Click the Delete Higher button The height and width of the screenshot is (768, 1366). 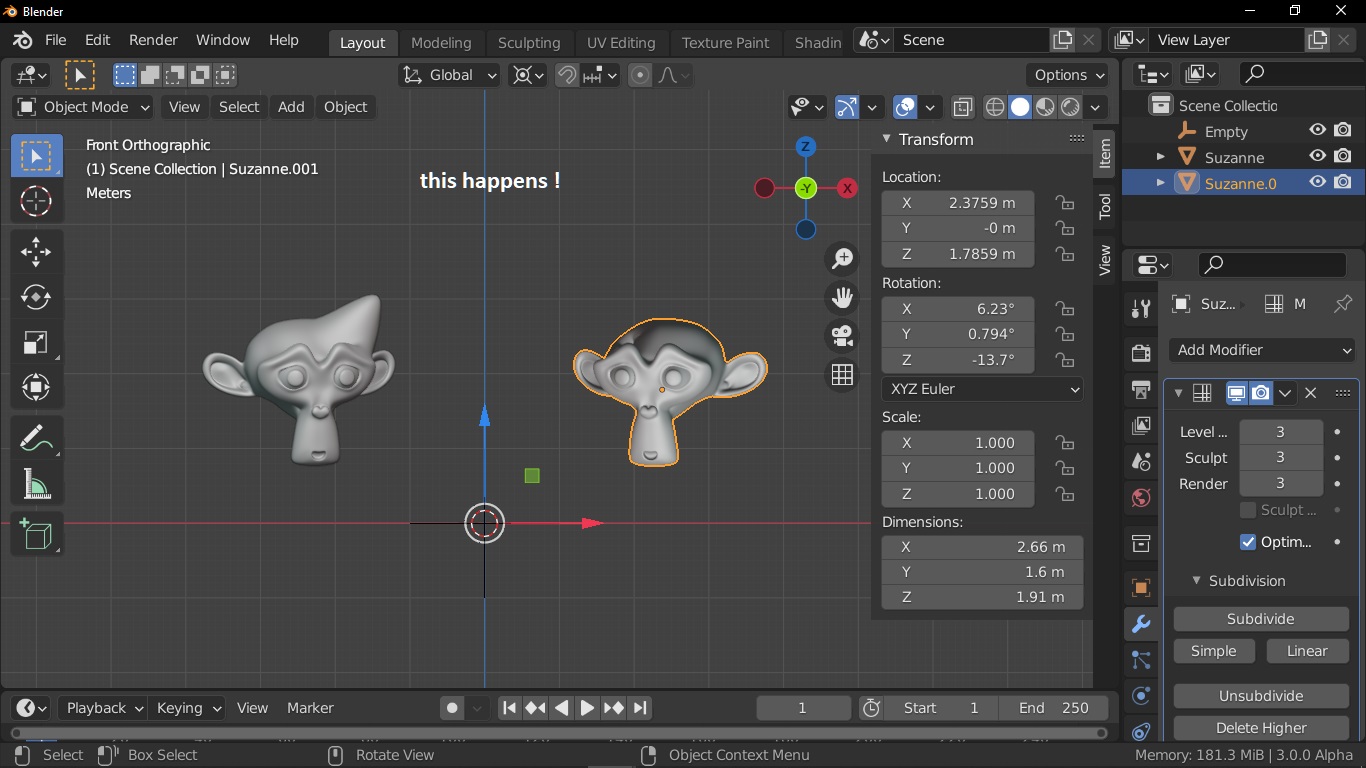[1260, 728]
